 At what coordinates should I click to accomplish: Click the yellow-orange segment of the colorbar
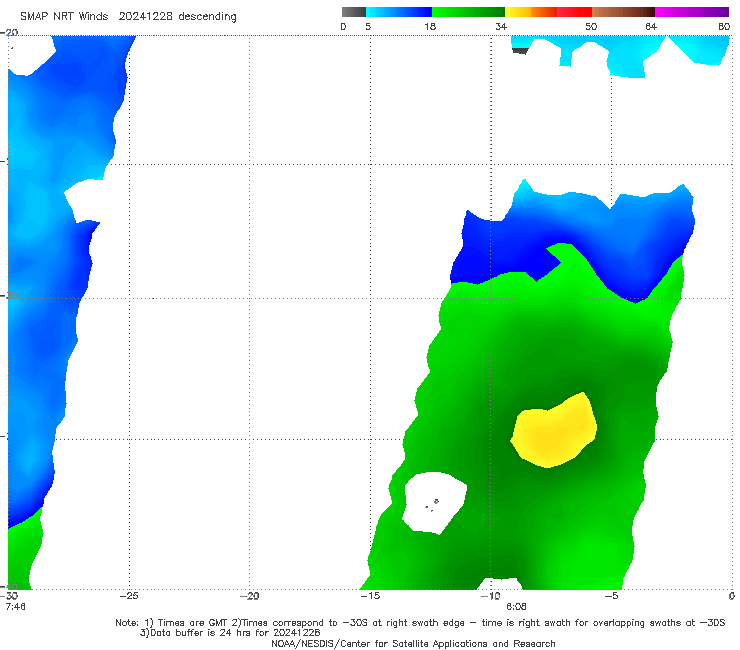531,12
